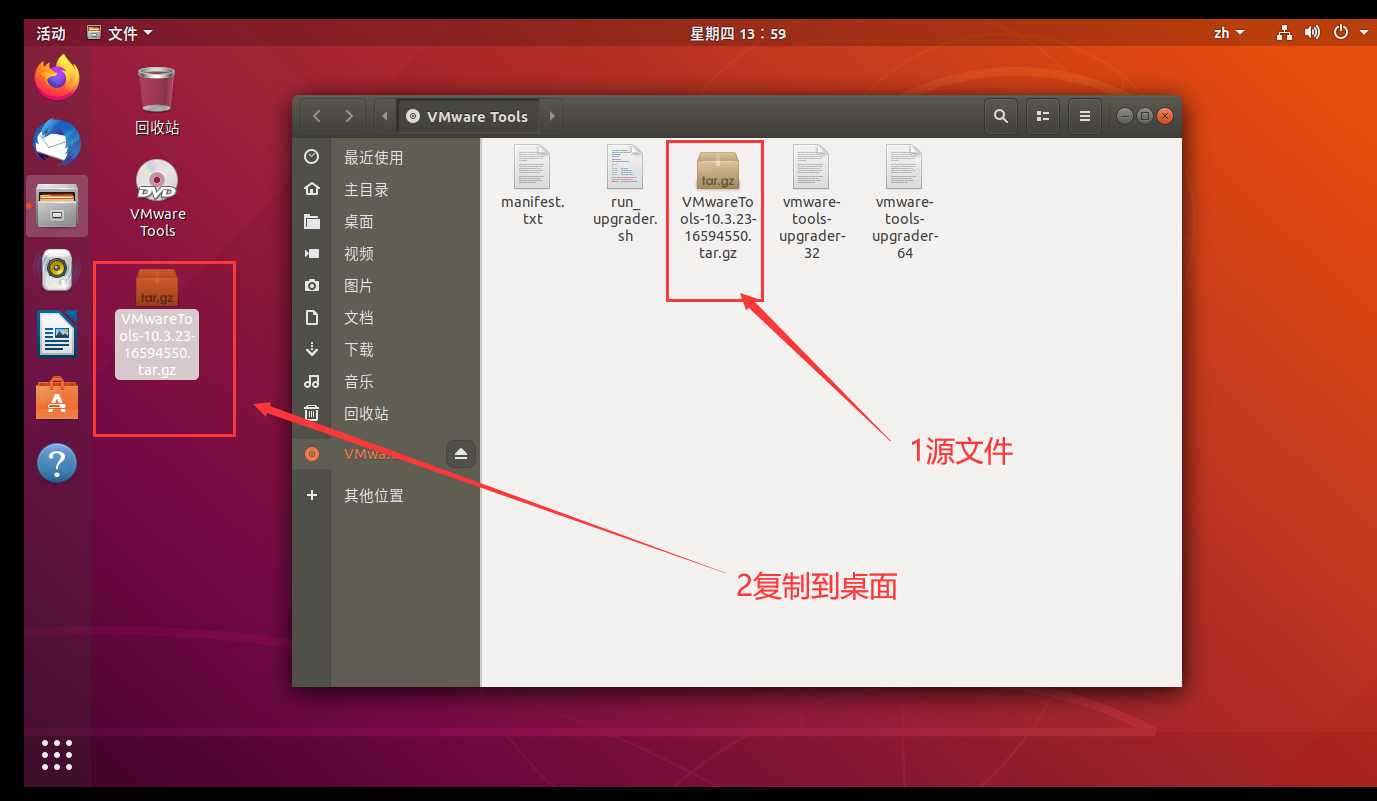
Task: Open the clock 星期四 13:59 calendar
Action: [738, 33]
